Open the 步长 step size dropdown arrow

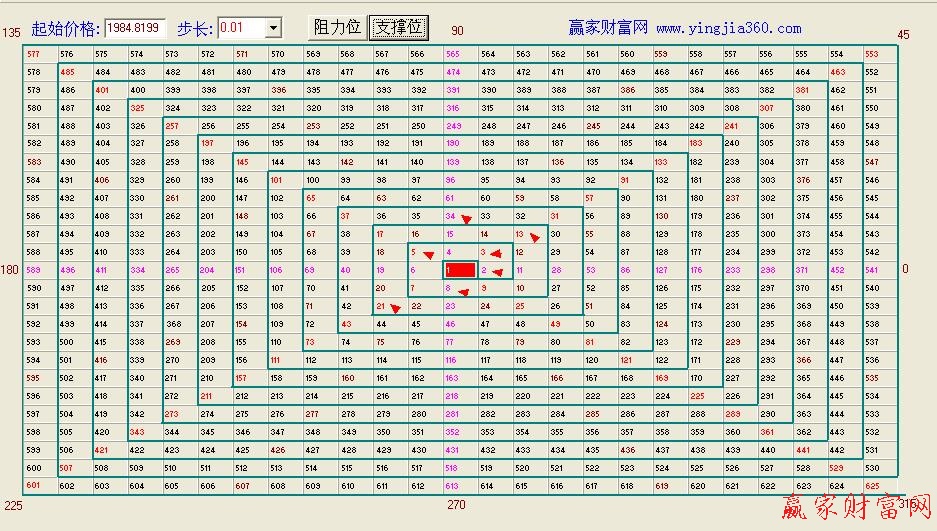(273, 28)
